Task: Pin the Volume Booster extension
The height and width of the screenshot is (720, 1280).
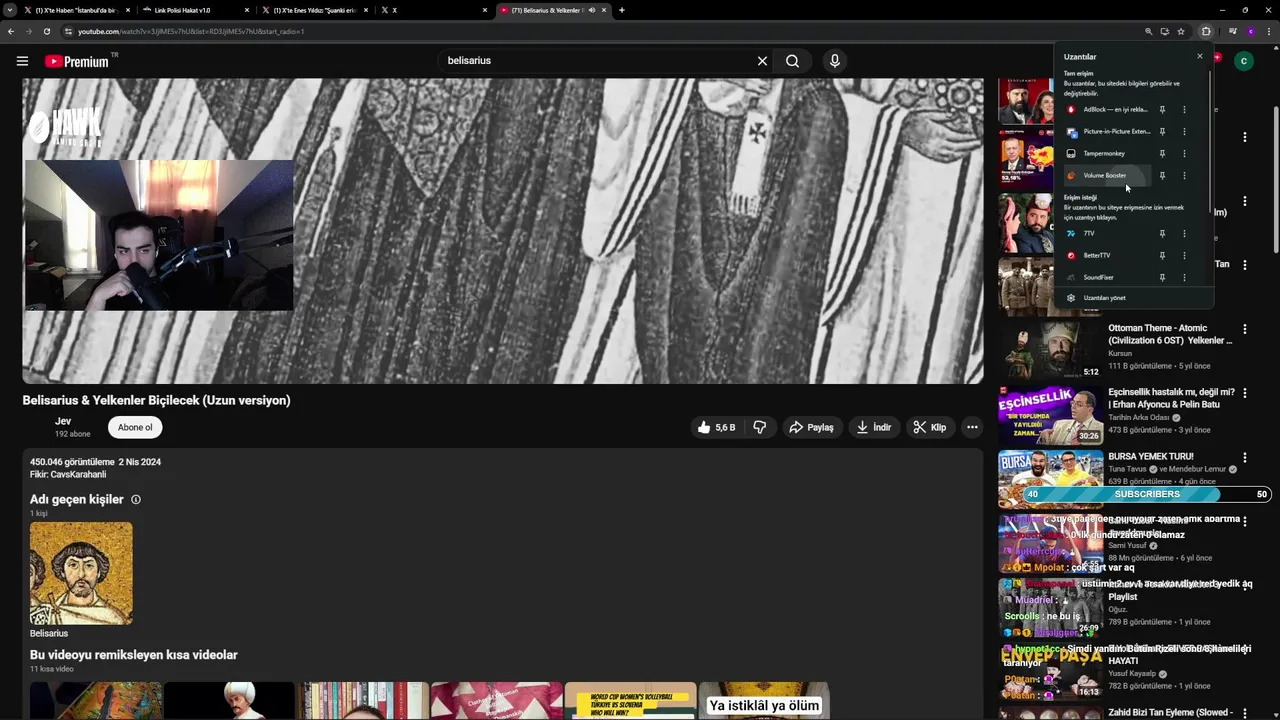Action: [x=1162, y=175]
